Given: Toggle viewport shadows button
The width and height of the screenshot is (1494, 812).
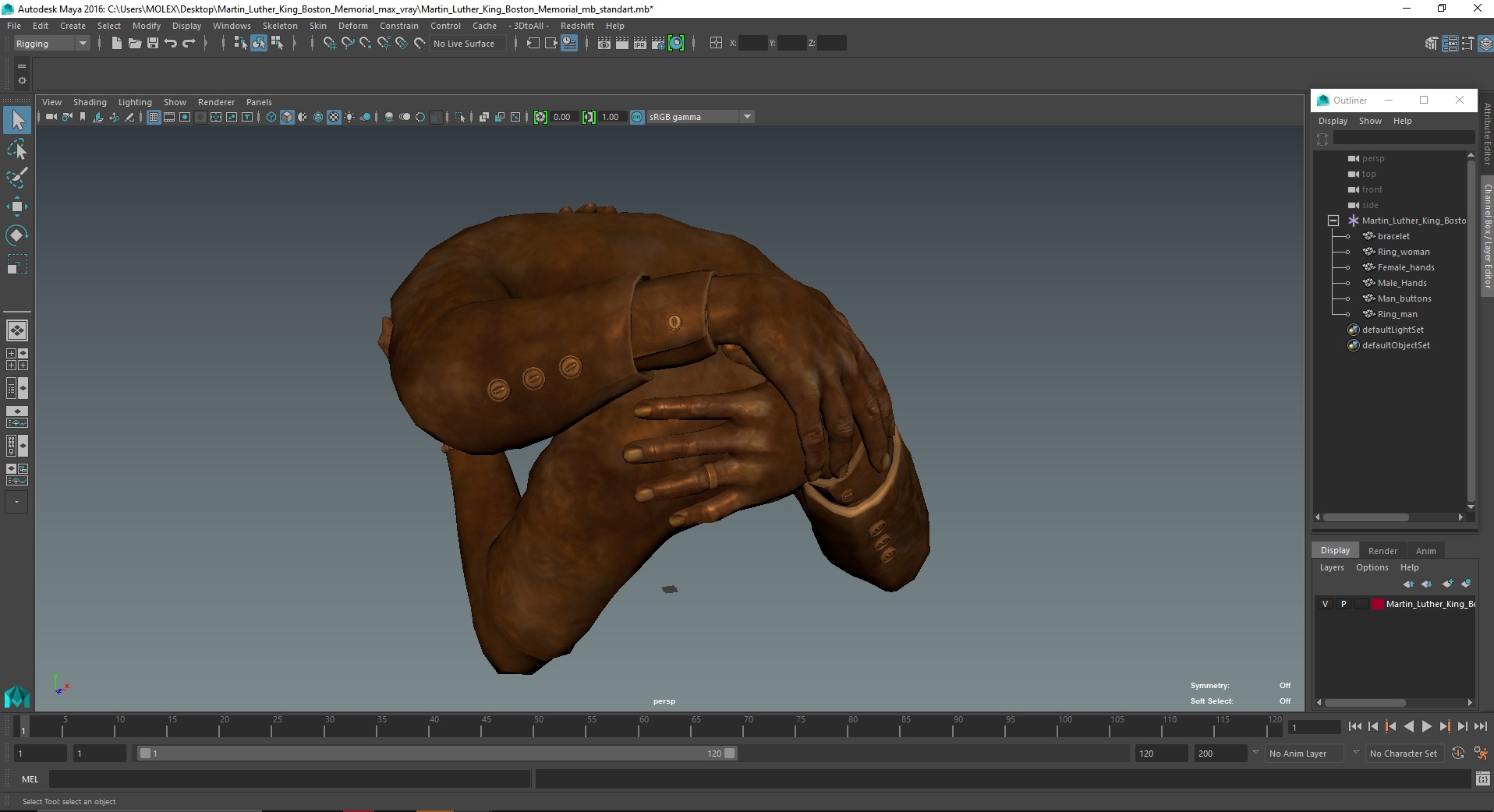Looking at the screenshot, I should point(365,117).
